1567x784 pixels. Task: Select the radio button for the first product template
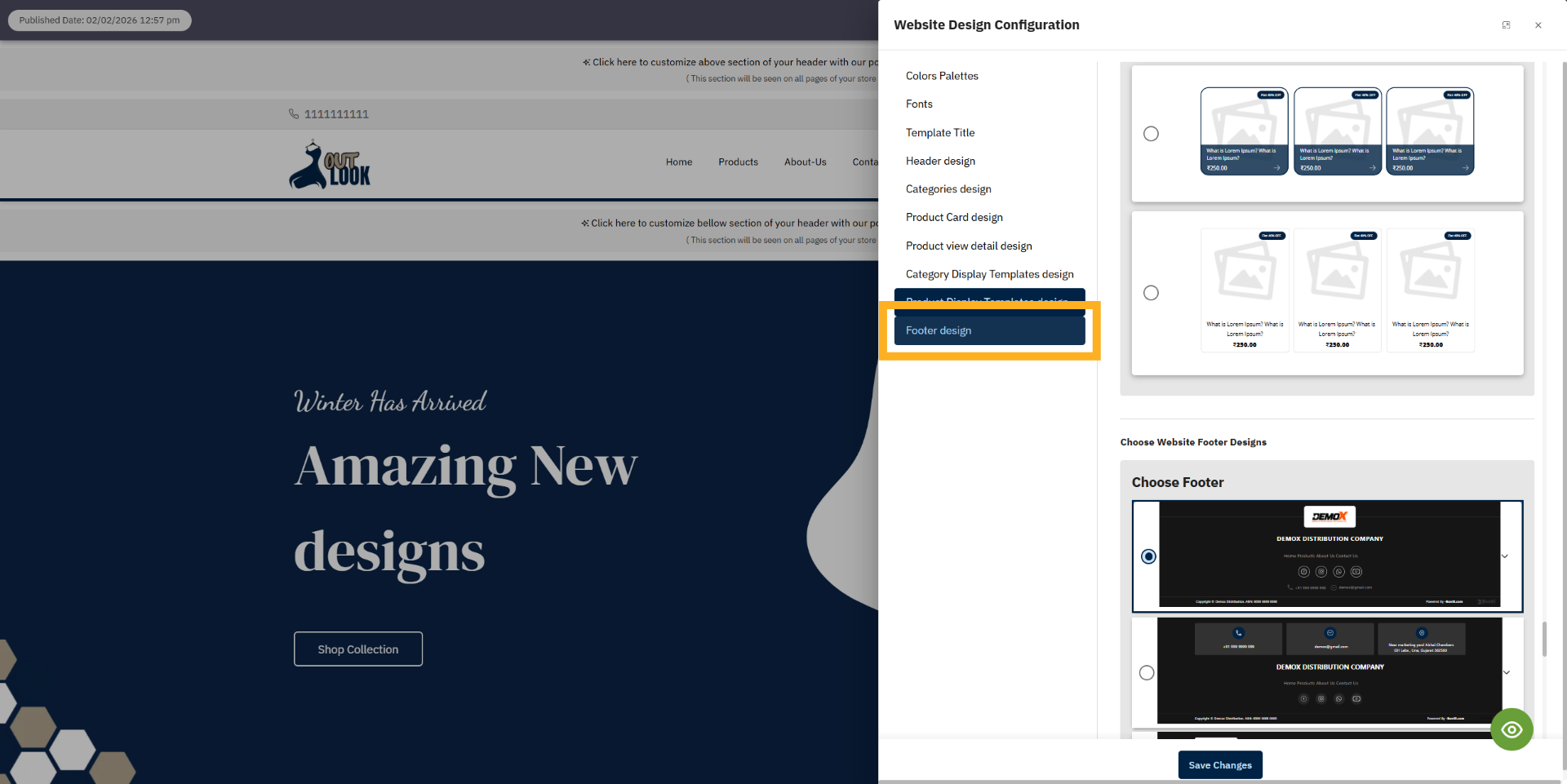pyautogui.click(x=1151, y=133)
